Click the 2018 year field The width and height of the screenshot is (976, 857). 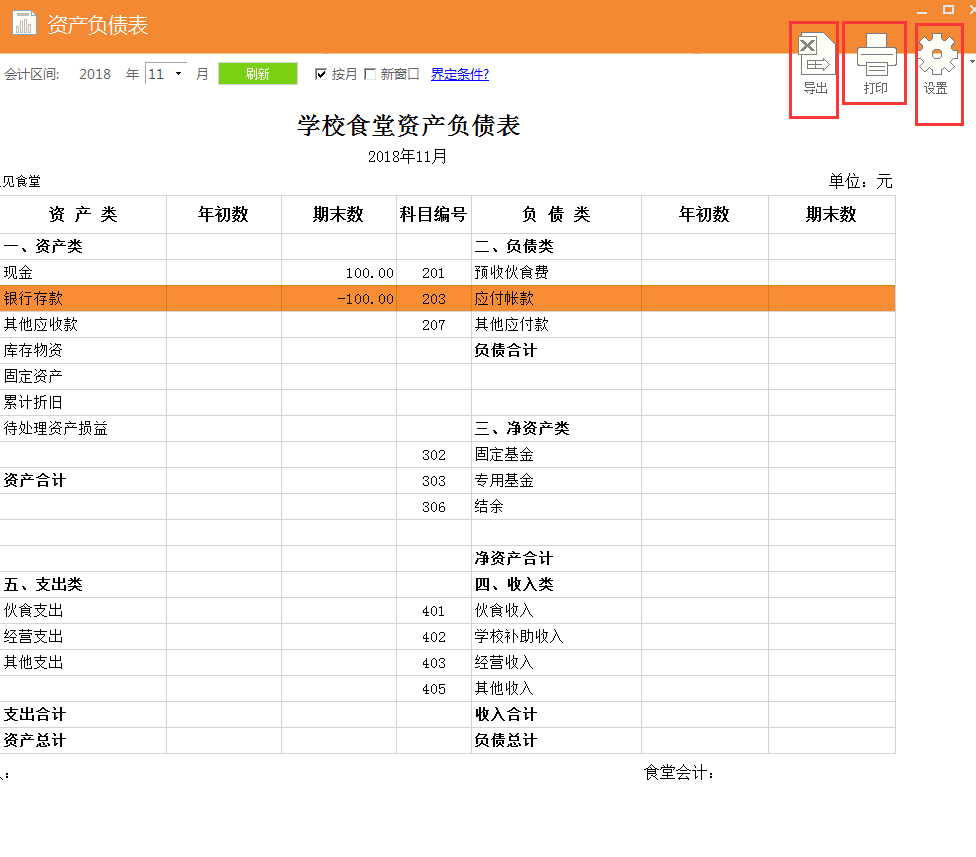tap(95, 74)
